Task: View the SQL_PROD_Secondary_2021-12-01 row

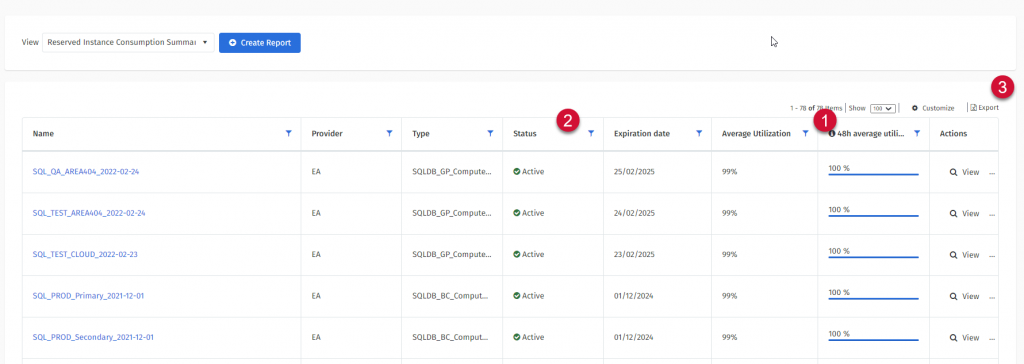Action: [x=965, y=338]
